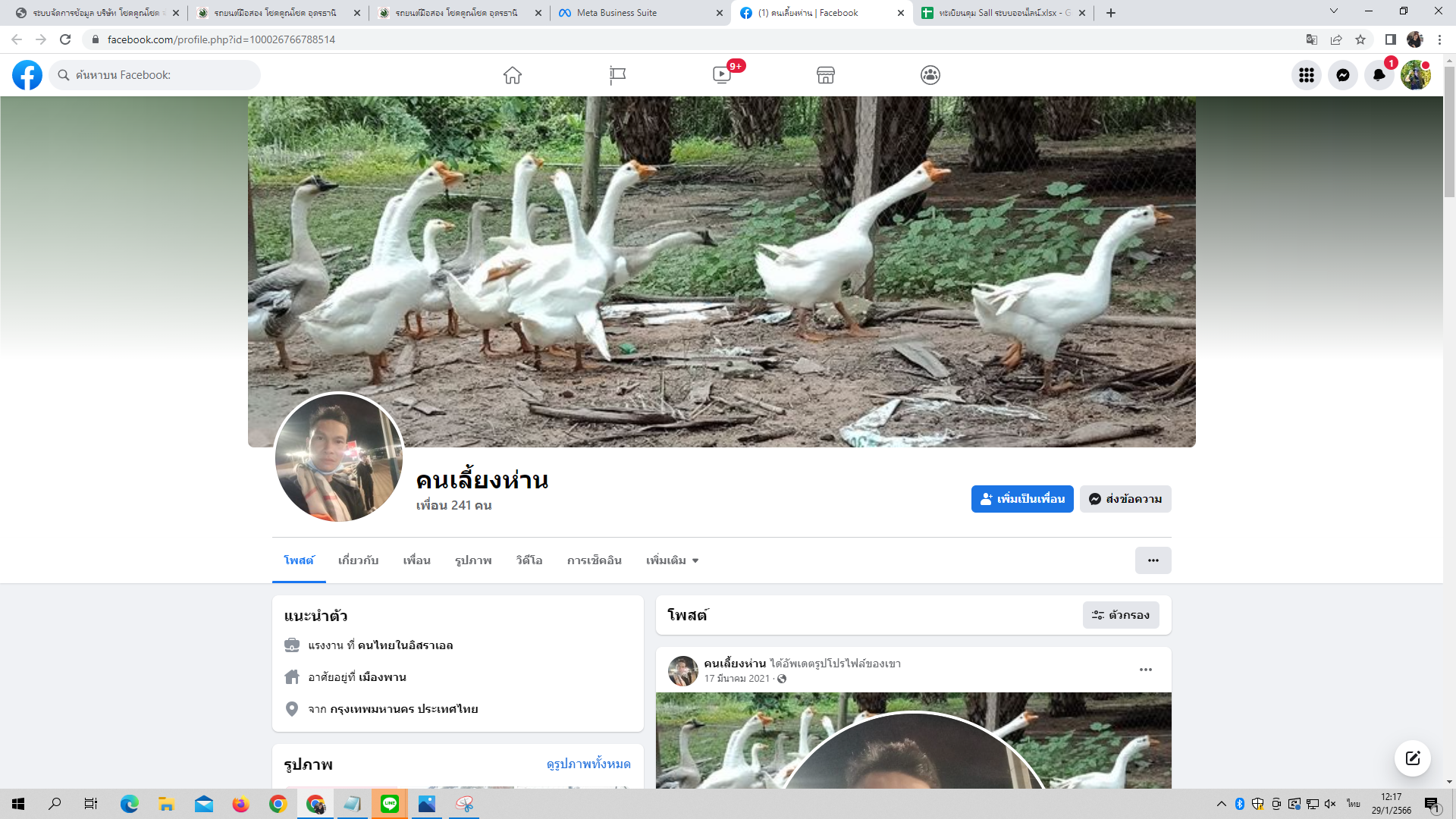The image size is (1456, 819).
Task: Open the Pages flag icon
Action: [x=617, y=75]
